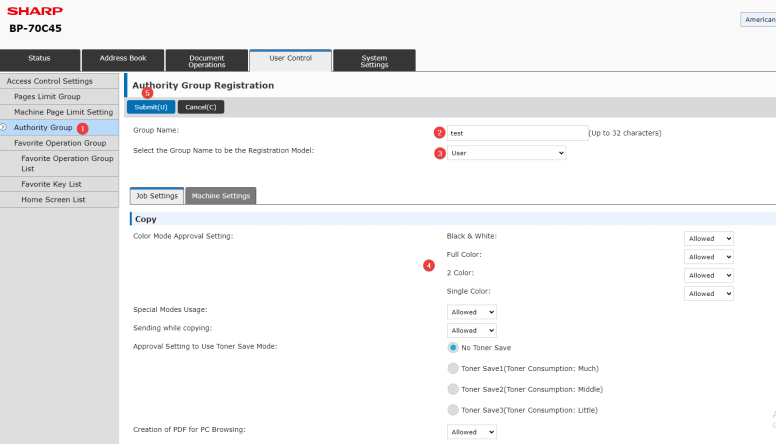Select Toner Save2 (Toner Consumption: Middle)
The image size is (776, 444).
pos(453,389)
